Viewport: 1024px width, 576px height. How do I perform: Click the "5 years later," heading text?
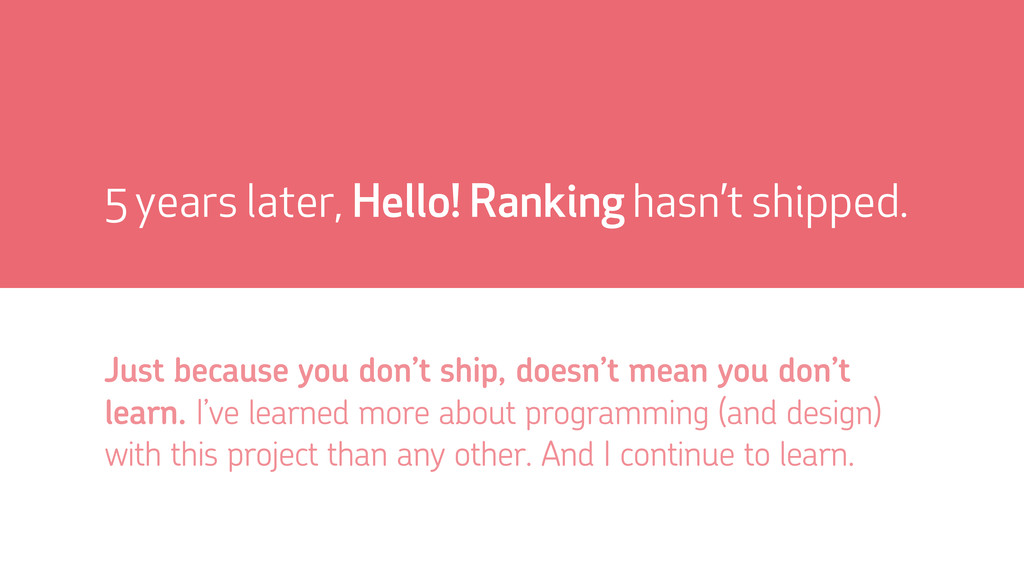[224, 205]
